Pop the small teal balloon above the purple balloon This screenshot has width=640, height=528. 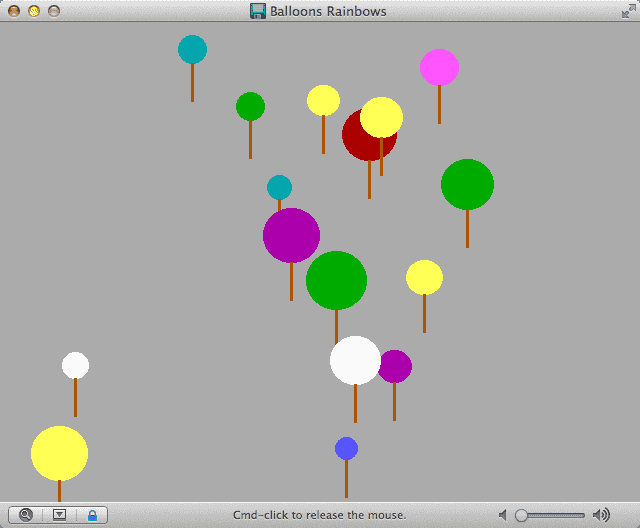[x=280, y=187]
